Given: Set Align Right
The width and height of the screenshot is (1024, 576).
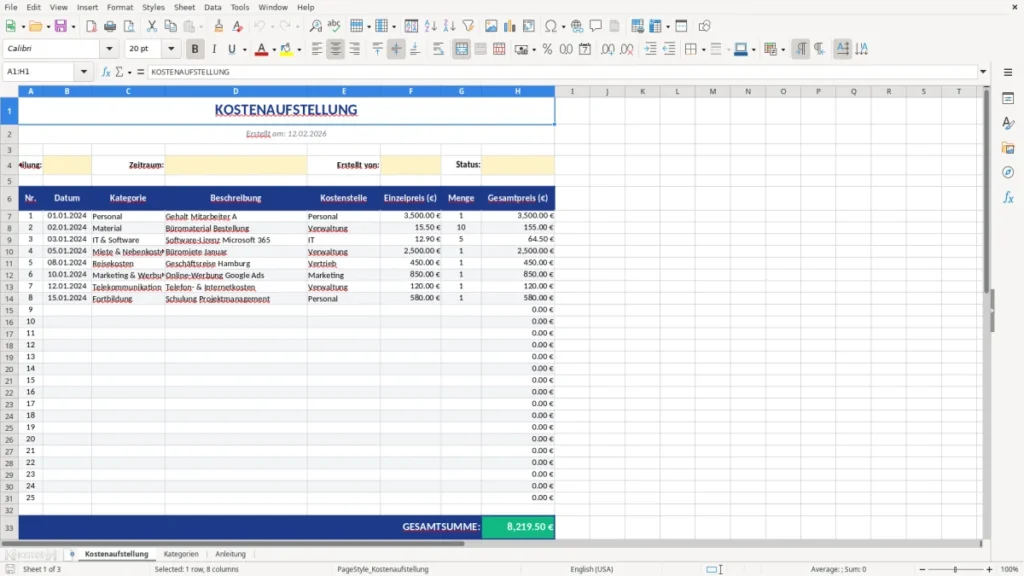Looking at the screenshot, I should 355,49.
